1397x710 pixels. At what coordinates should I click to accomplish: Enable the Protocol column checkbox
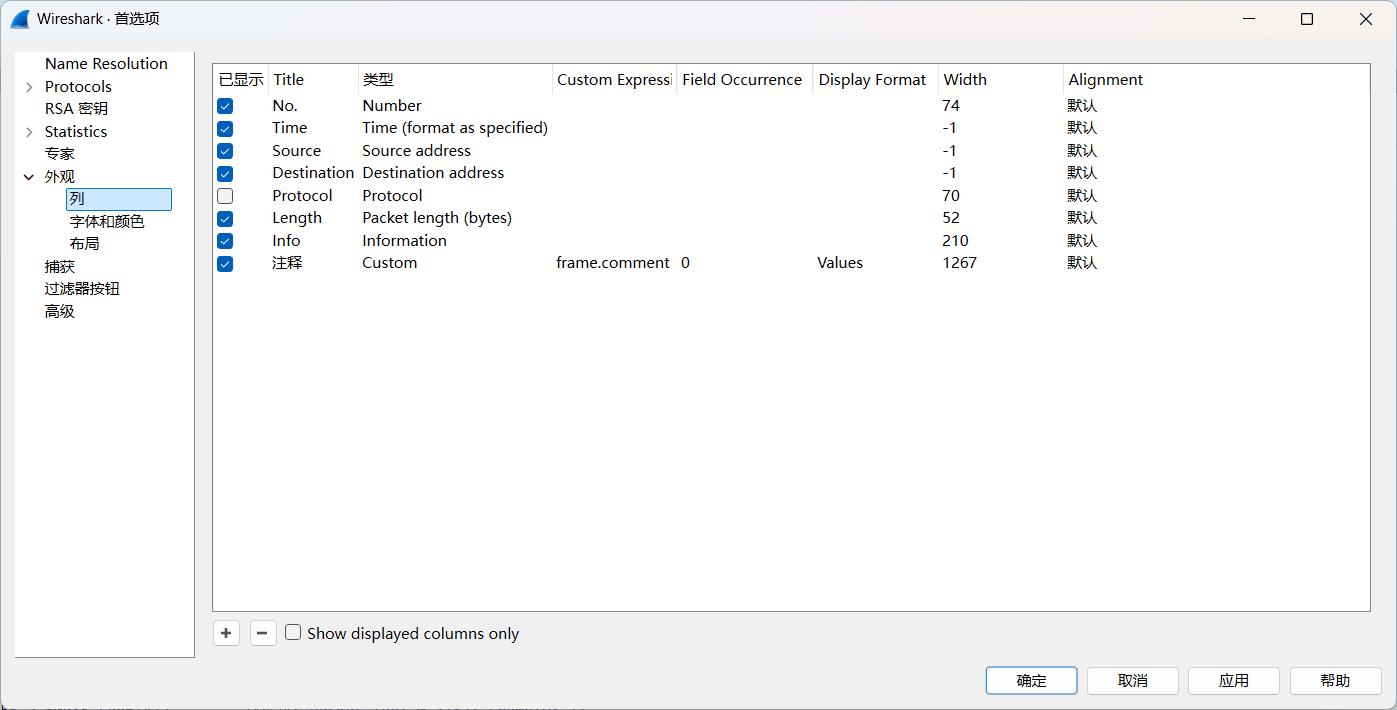pyautogui.click(x=225, y=196)
